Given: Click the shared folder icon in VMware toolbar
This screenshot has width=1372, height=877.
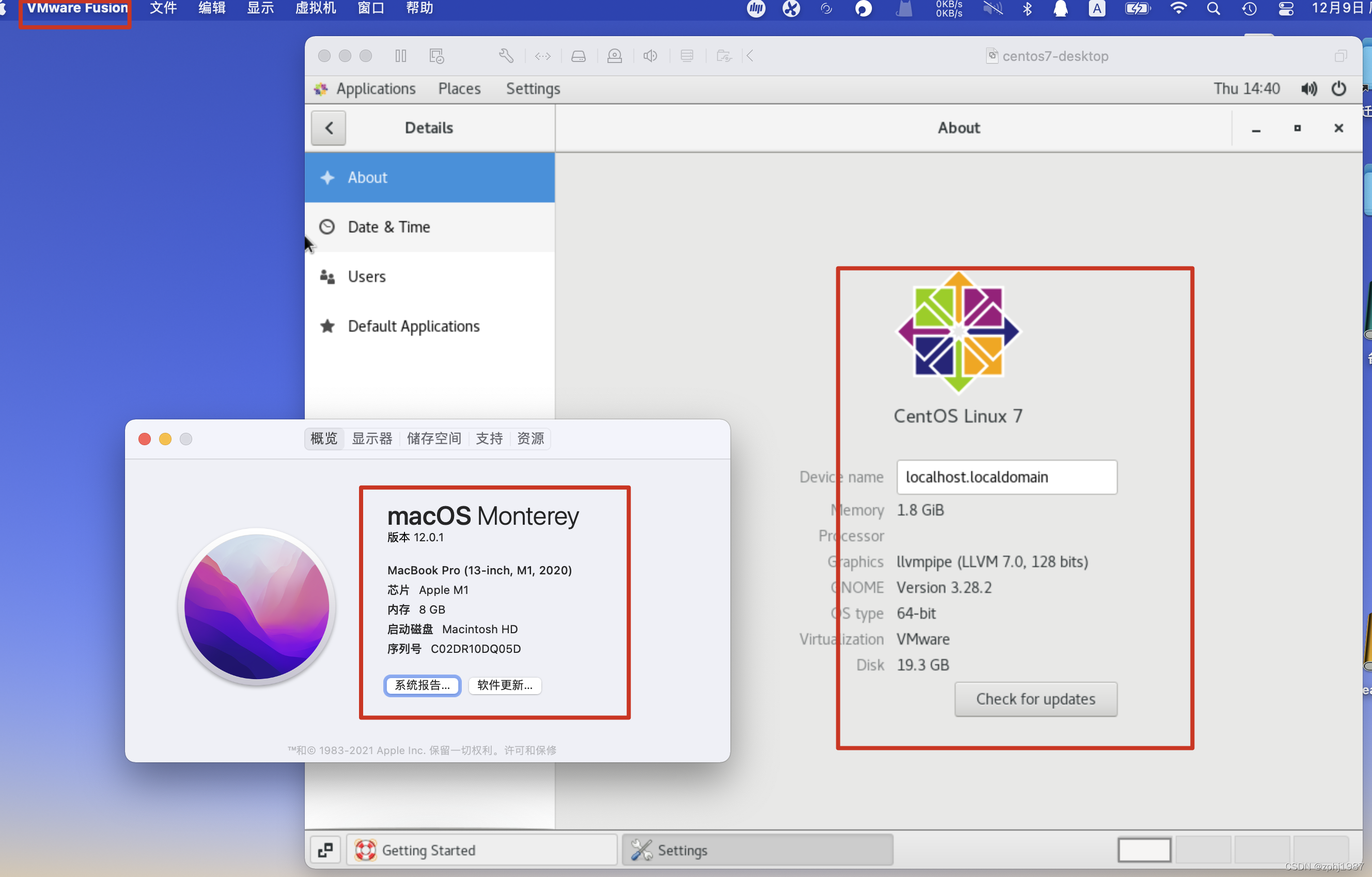Looking at the screenshot, I should click(x=724, y=56).
